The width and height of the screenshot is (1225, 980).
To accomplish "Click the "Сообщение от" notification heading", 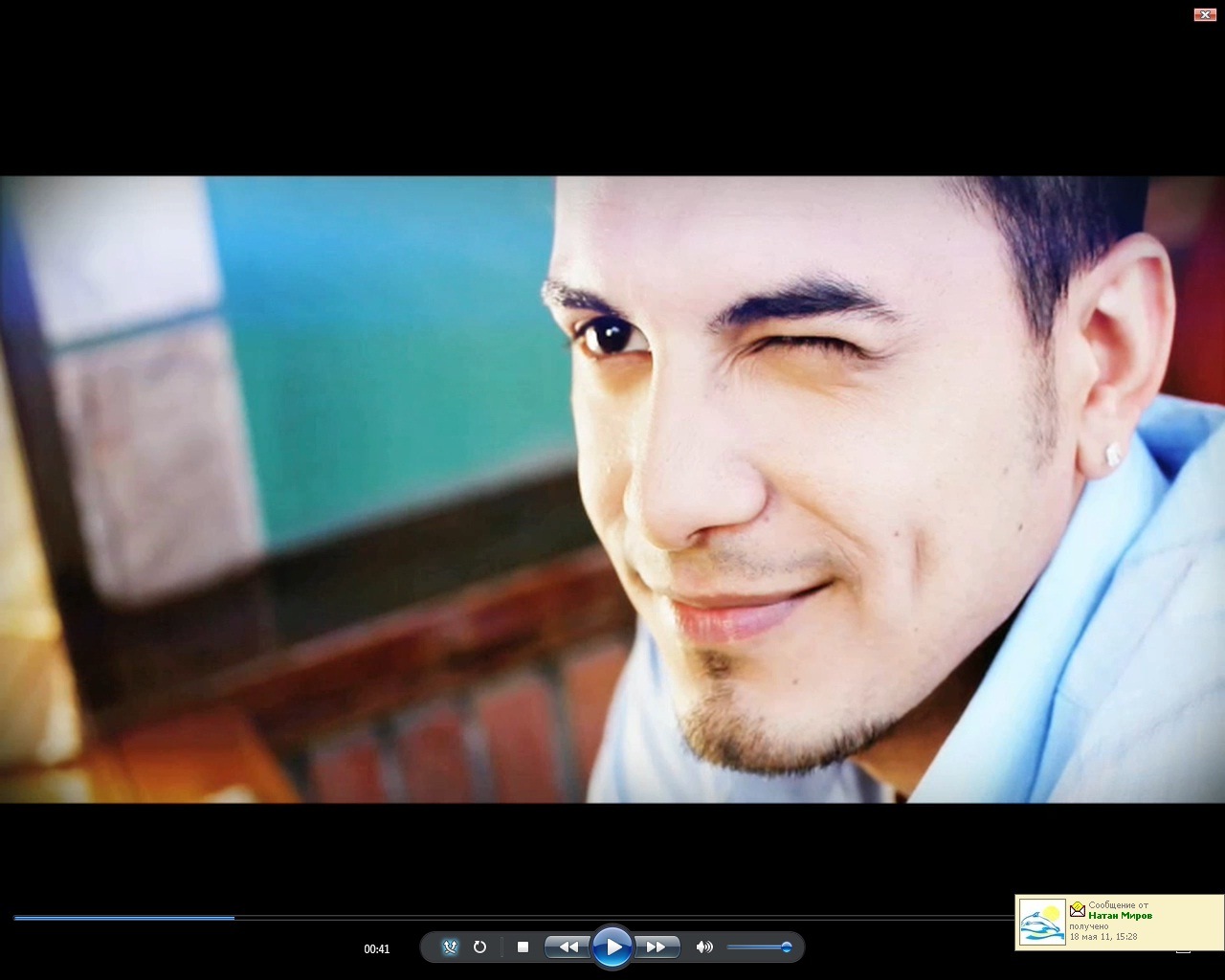I will click(x=1118, y=904).
